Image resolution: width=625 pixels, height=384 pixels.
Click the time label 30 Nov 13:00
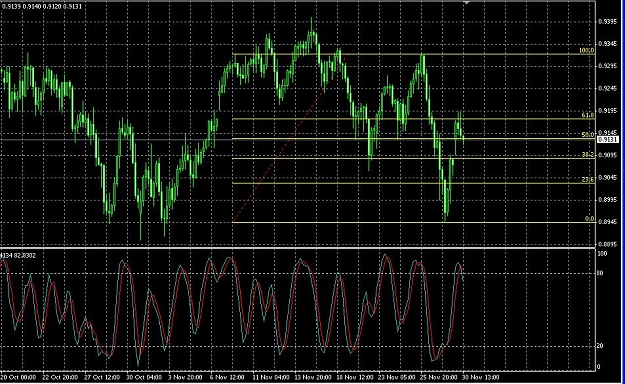[481, 377]
